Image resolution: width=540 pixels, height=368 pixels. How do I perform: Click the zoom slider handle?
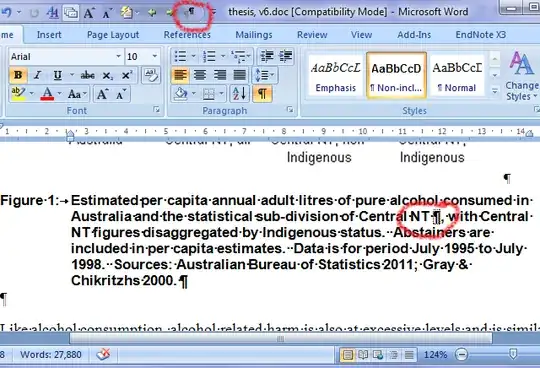click(513, 354)
